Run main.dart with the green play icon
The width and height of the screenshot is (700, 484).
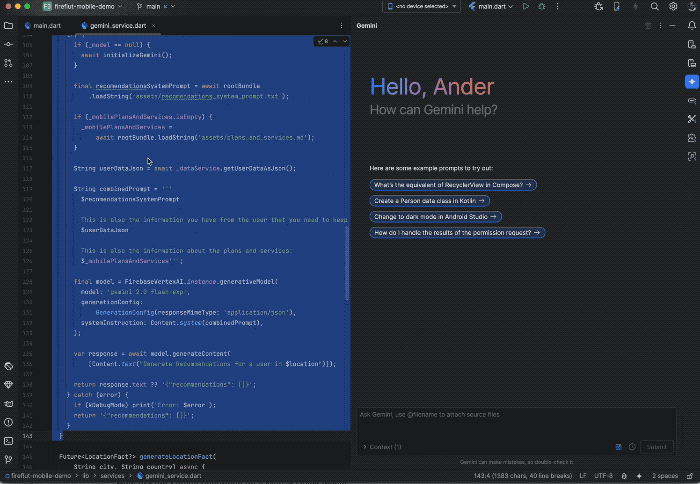tap(526, 7)
